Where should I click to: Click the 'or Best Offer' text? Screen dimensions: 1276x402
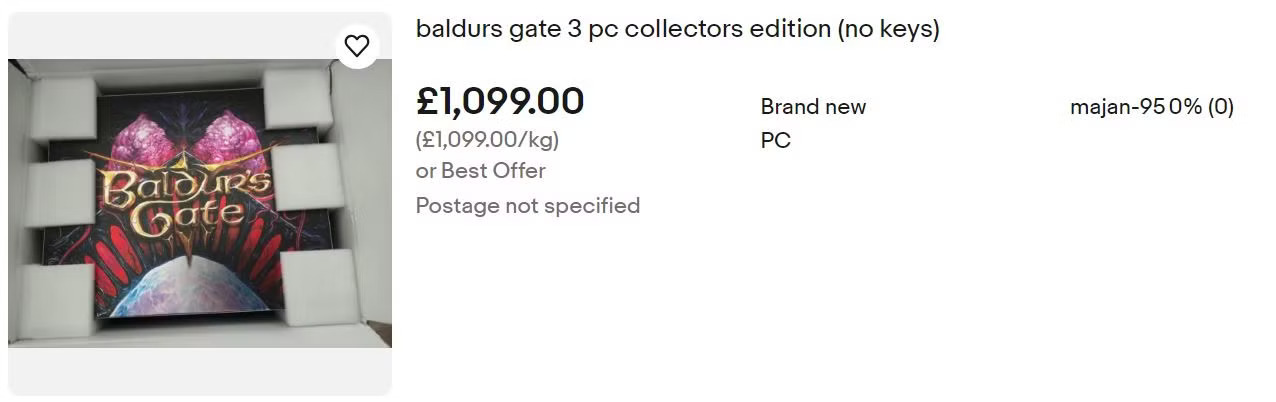coord(480,171)
